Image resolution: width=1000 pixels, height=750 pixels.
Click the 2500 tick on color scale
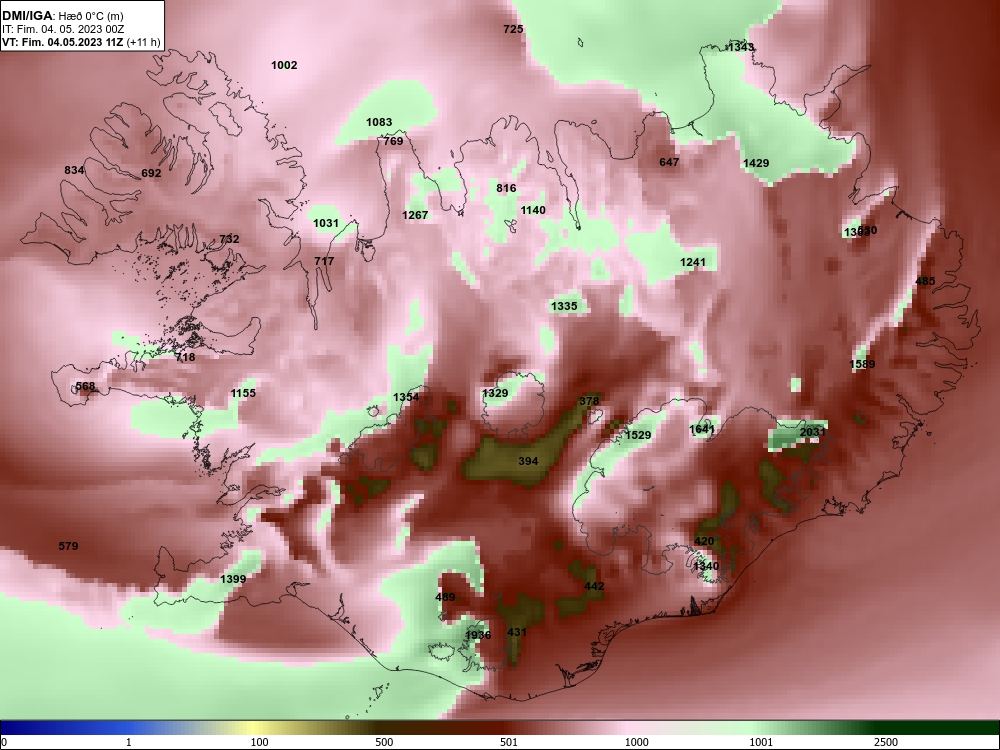point(886,742)
